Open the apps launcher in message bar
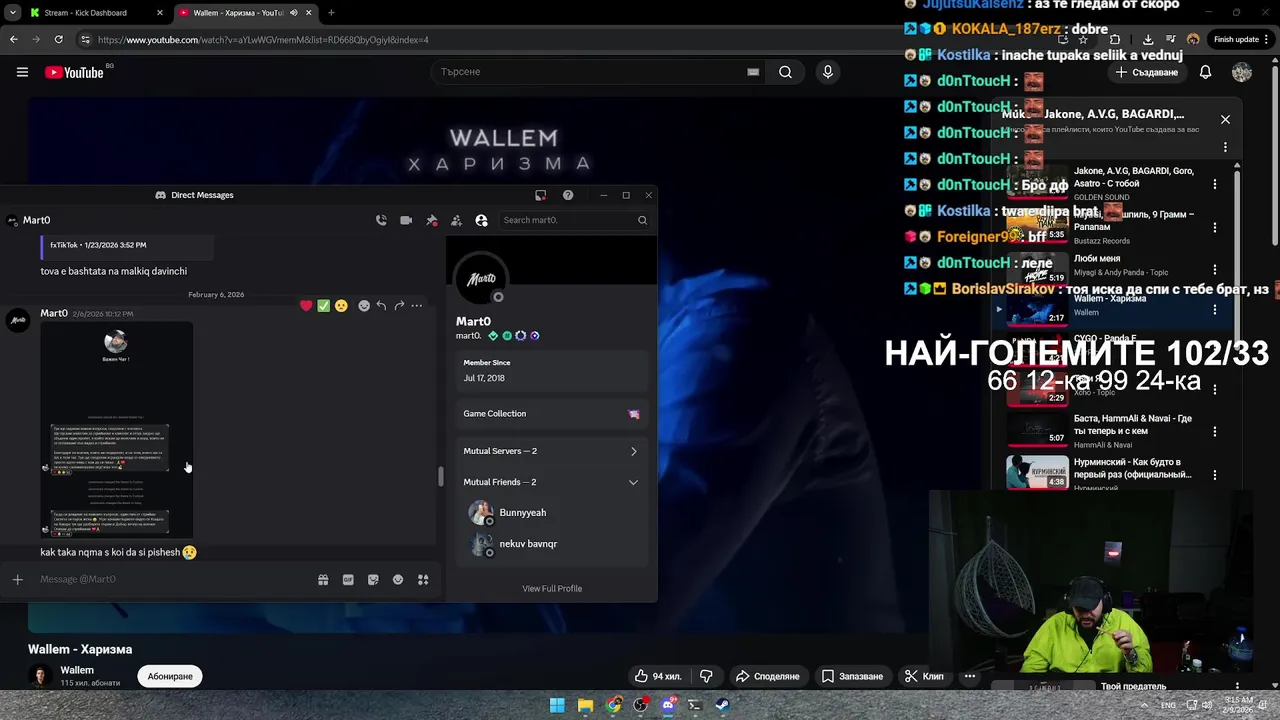This screenshot has height=720, width=1280. [423, 579]
